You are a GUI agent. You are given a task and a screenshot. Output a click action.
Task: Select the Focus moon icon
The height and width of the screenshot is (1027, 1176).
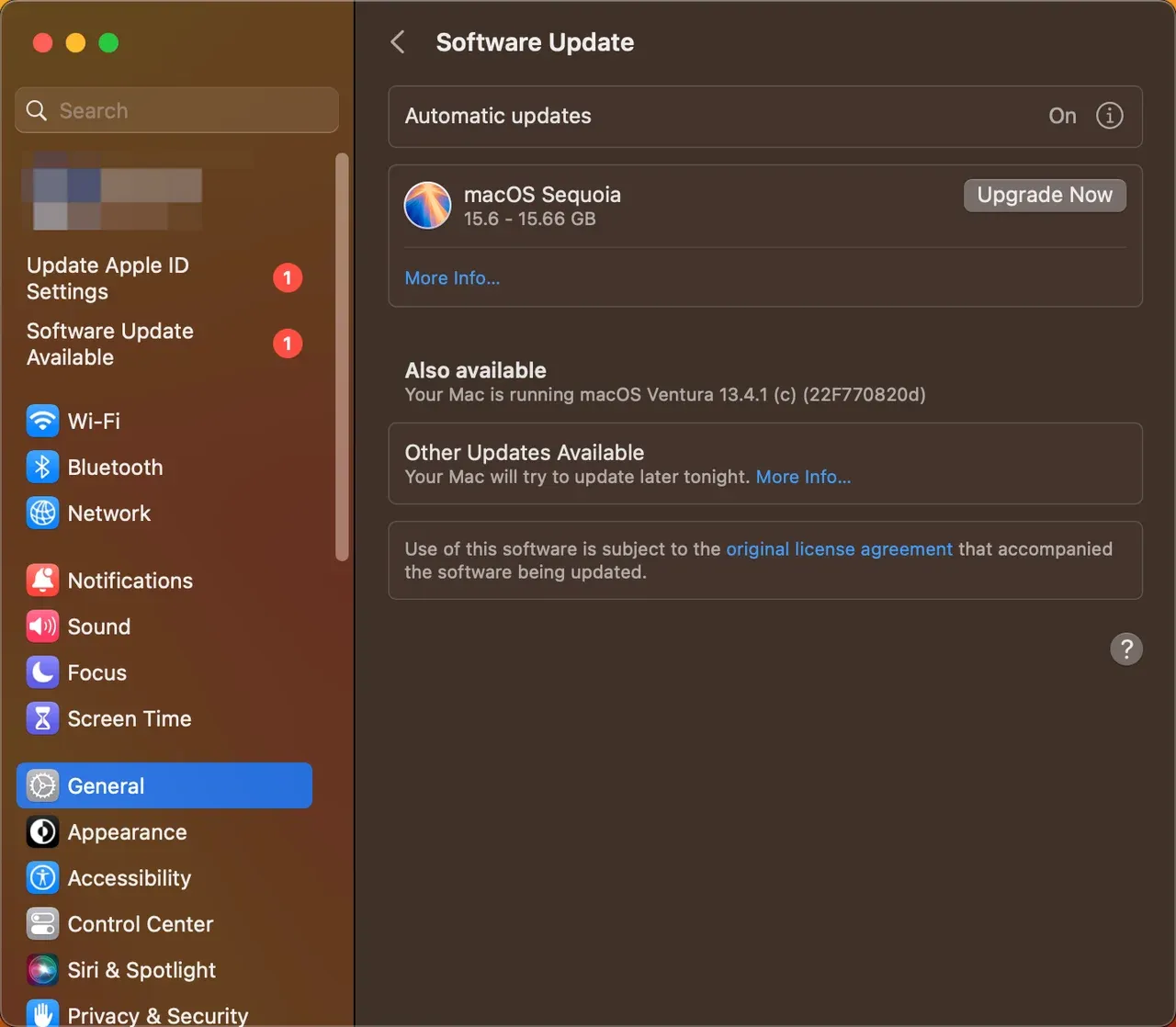pyautogui.click(x=42, y=672)
